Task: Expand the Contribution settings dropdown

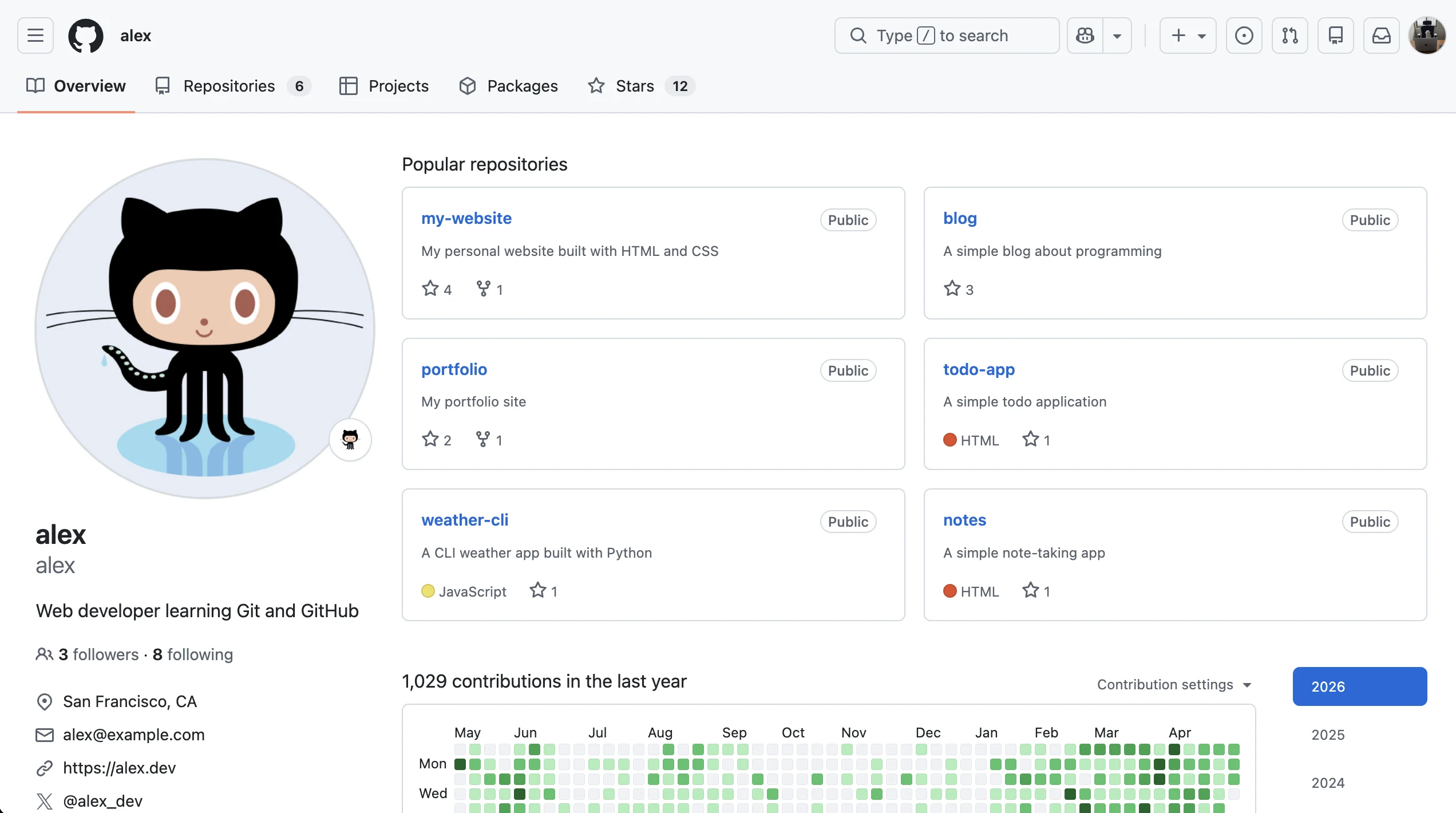Action: pyautogui.click(x=1174, y=685)
